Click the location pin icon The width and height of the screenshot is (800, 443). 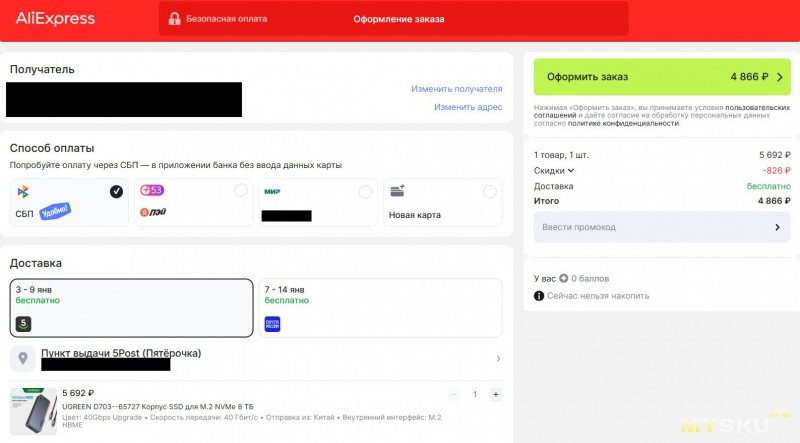23,358
